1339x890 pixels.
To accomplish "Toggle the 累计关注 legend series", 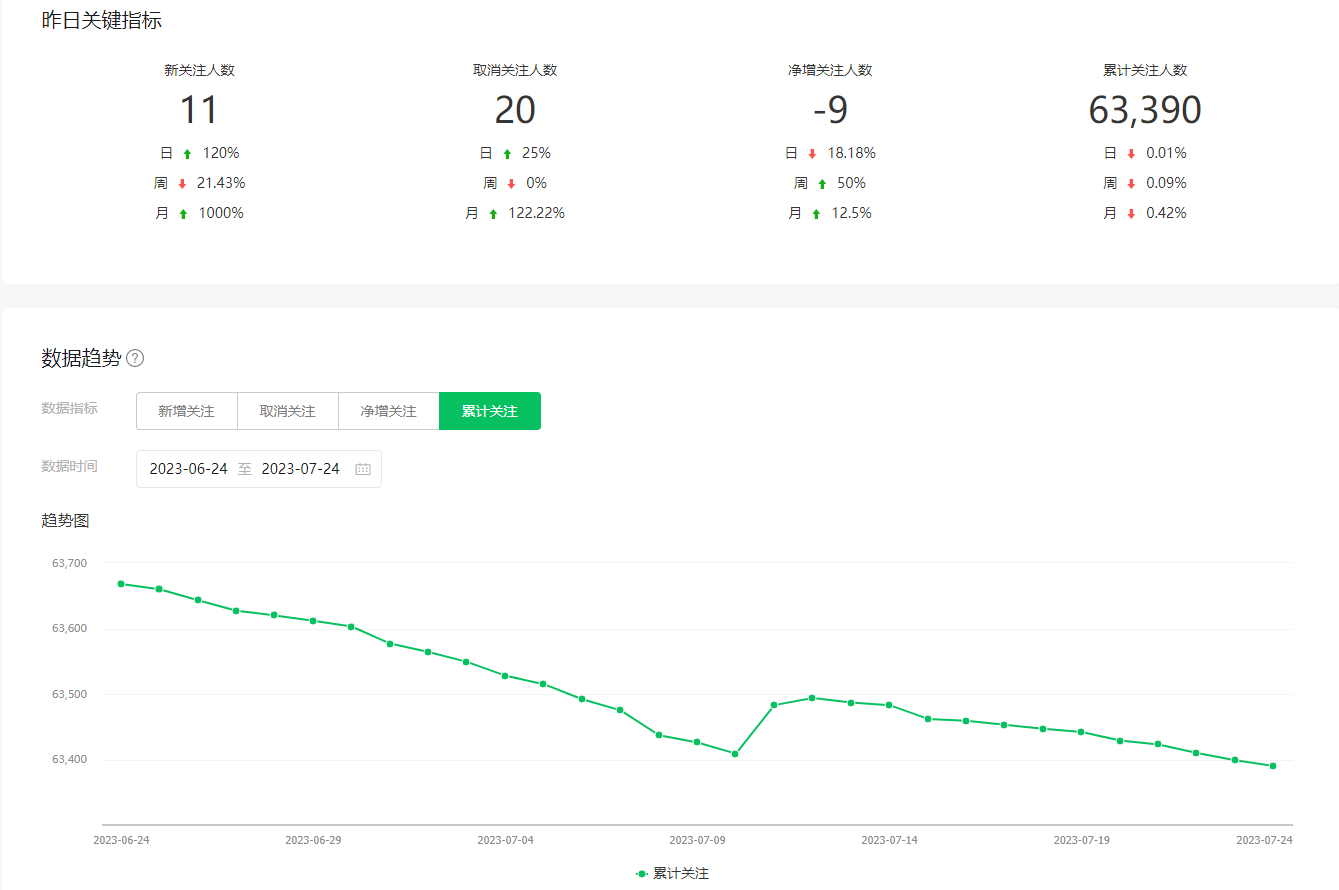I will 672,873.
